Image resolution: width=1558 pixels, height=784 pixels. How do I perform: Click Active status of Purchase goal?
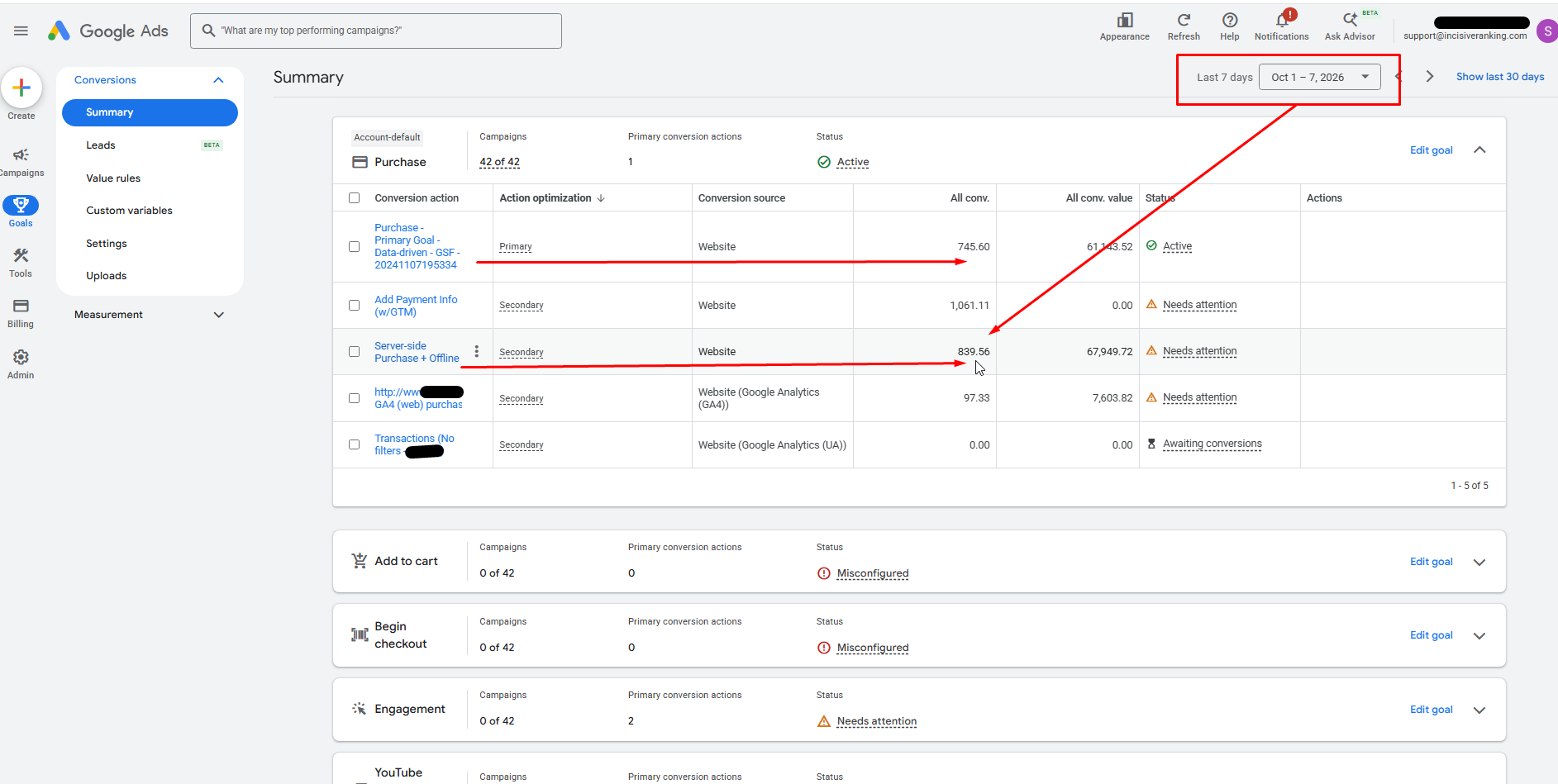click(x=852, y=162)
